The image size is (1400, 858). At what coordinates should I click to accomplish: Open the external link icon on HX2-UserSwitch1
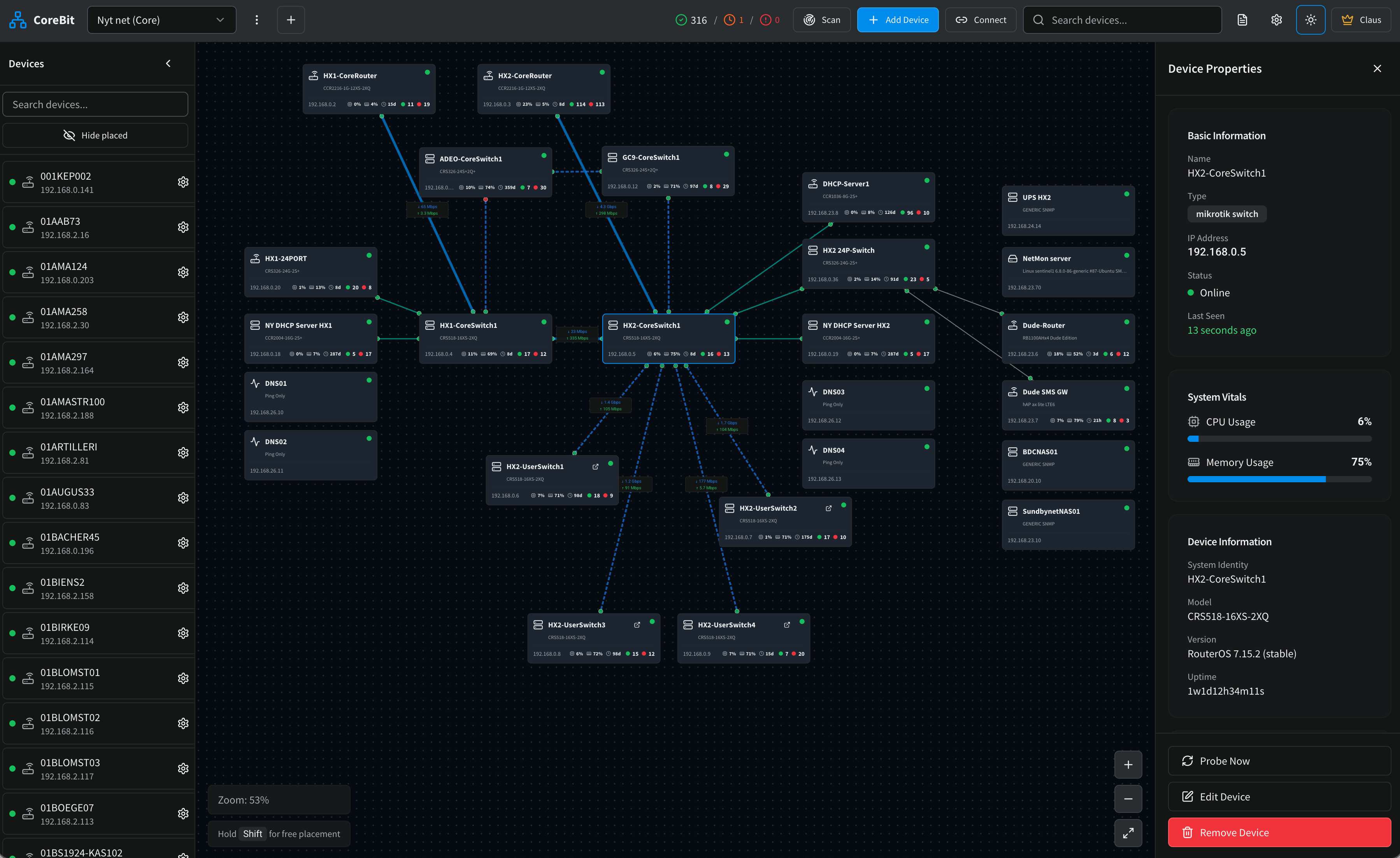(595, 467)
